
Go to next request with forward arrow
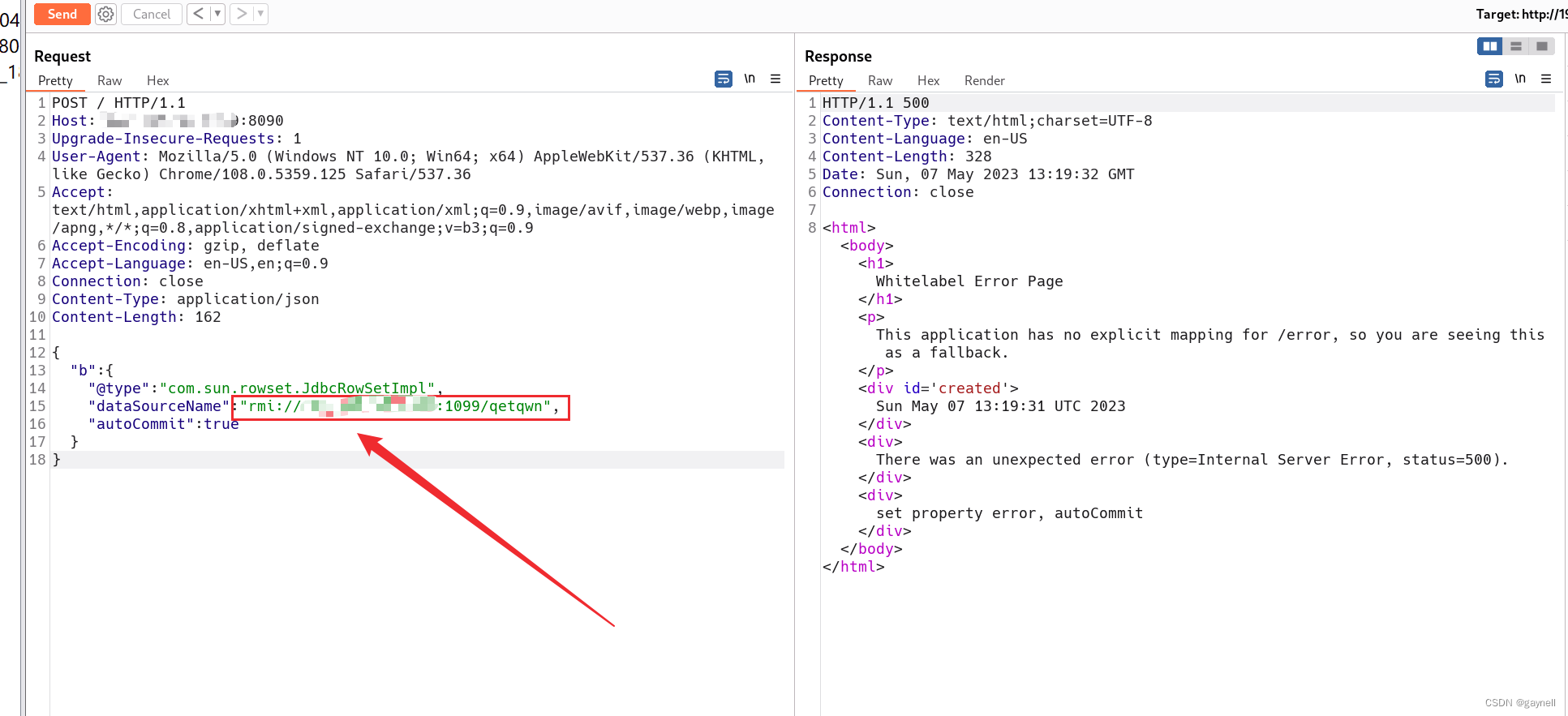coord(241,14)
